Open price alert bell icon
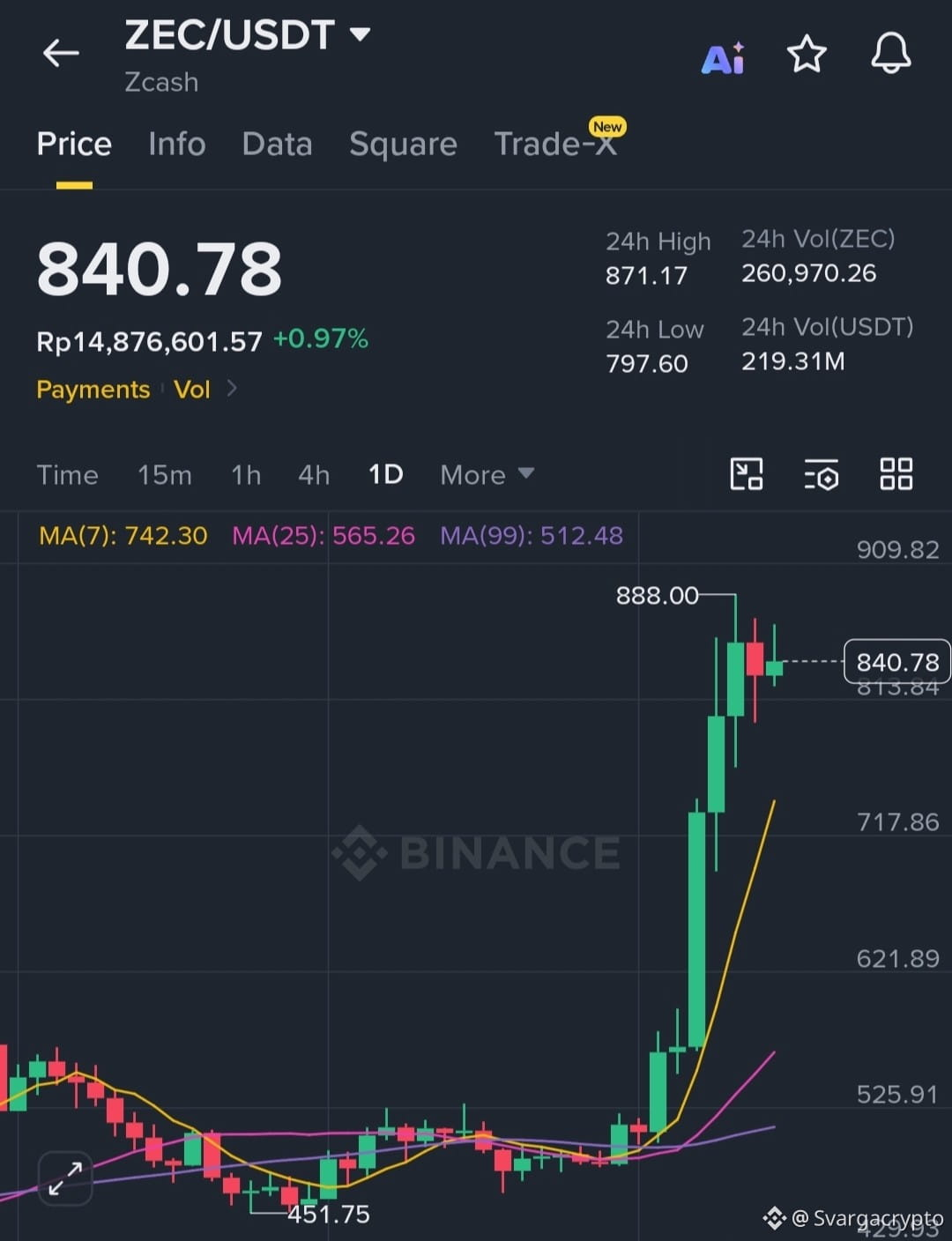The width and height of the screenshot is (952, 1241). click(x=891, y=54)
